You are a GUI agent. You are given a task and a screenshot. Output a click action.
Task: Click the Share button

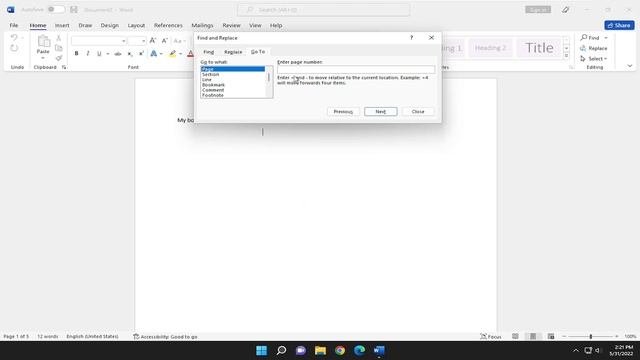pyautogui.click(x=619, y=25)
